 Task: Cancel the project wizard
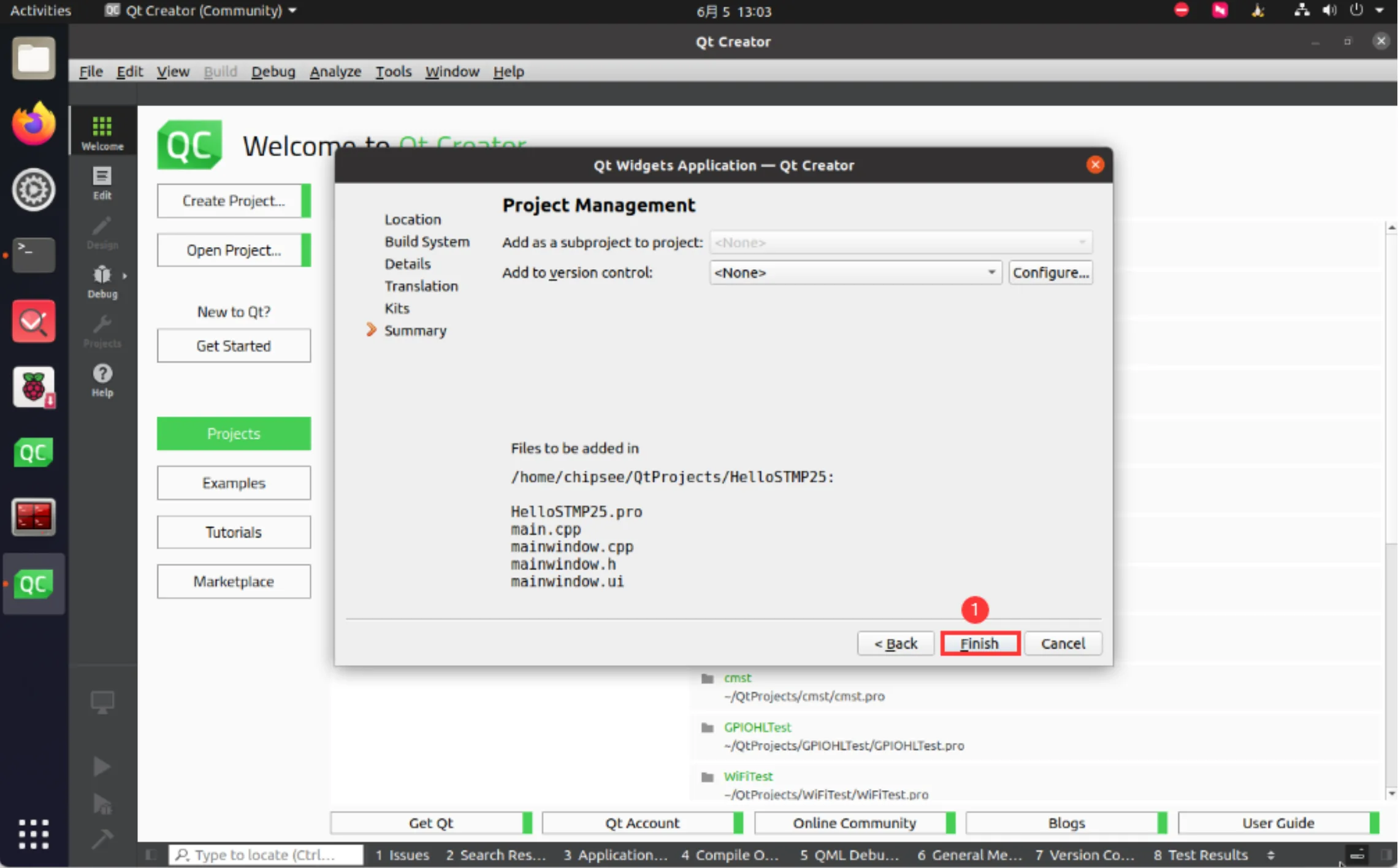coord(1063,644)
